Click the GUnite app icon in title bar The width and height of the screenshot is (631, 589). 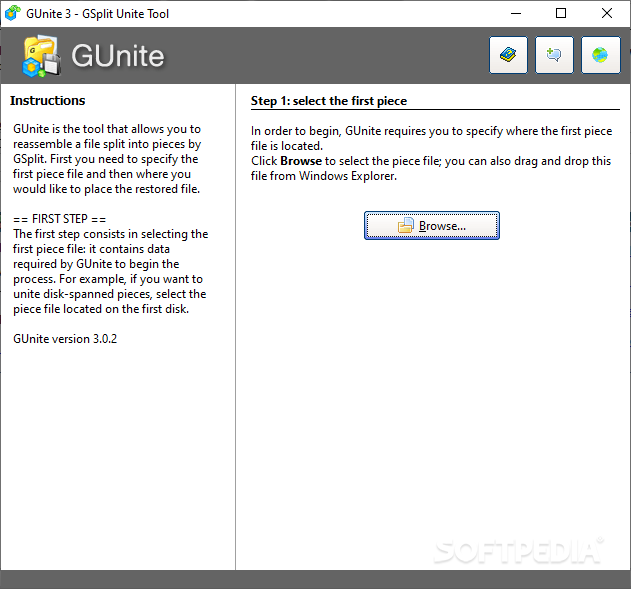[x=13, y=13]
